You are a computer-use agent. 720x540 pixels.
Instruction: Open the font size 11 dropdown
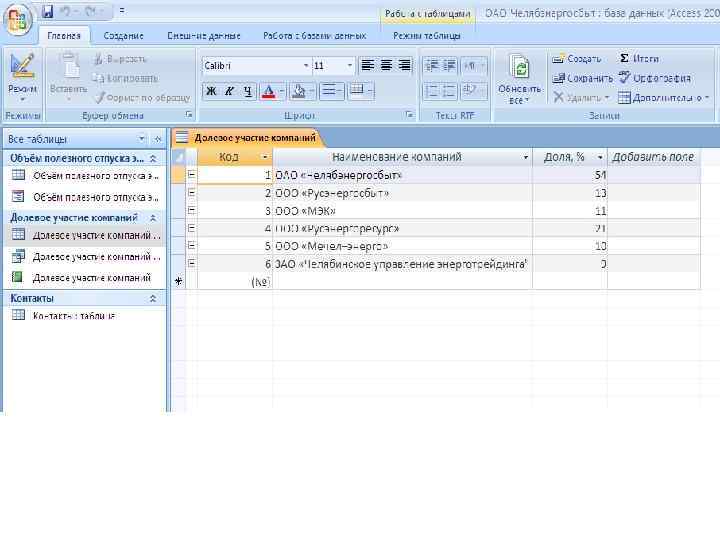pyautogui.click(x=349, y=66)
